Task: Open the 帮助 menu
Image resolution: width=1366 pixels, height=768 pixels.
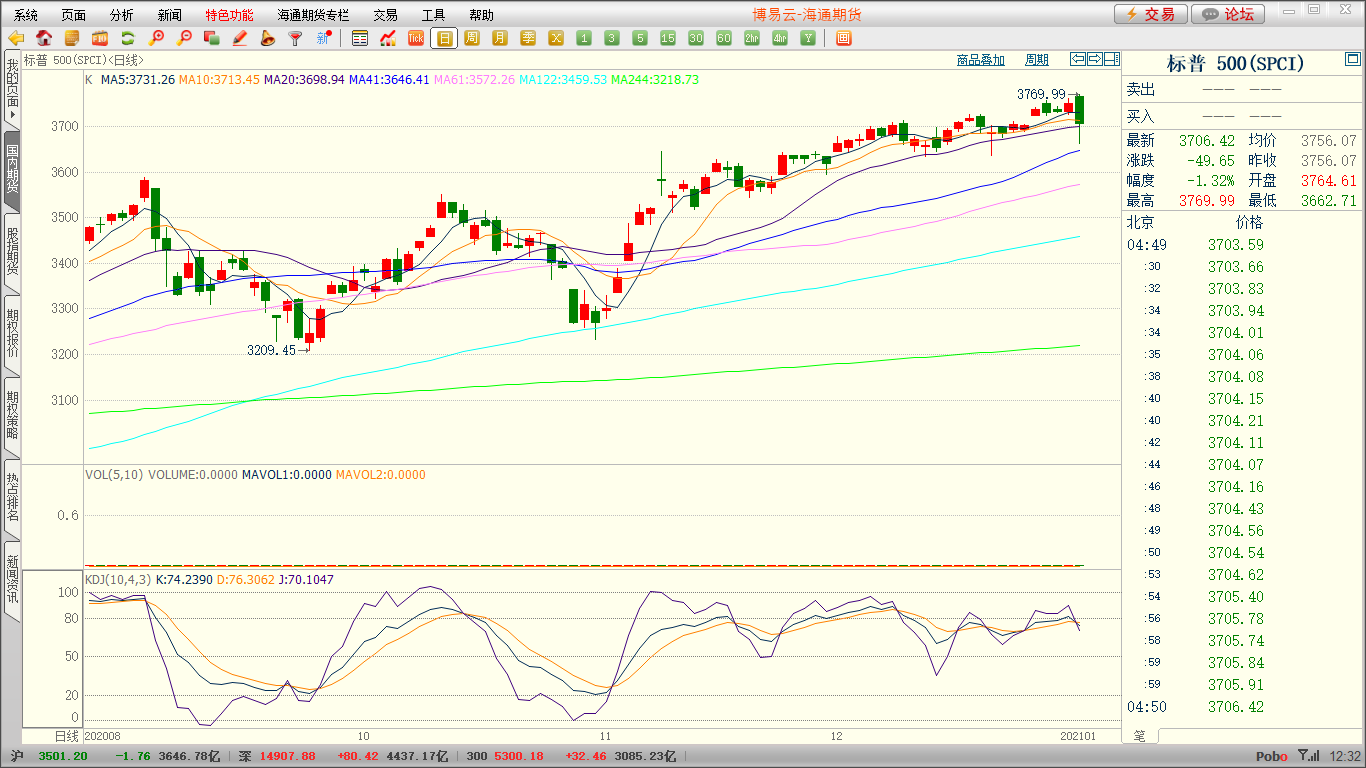Action: [481, 15]
